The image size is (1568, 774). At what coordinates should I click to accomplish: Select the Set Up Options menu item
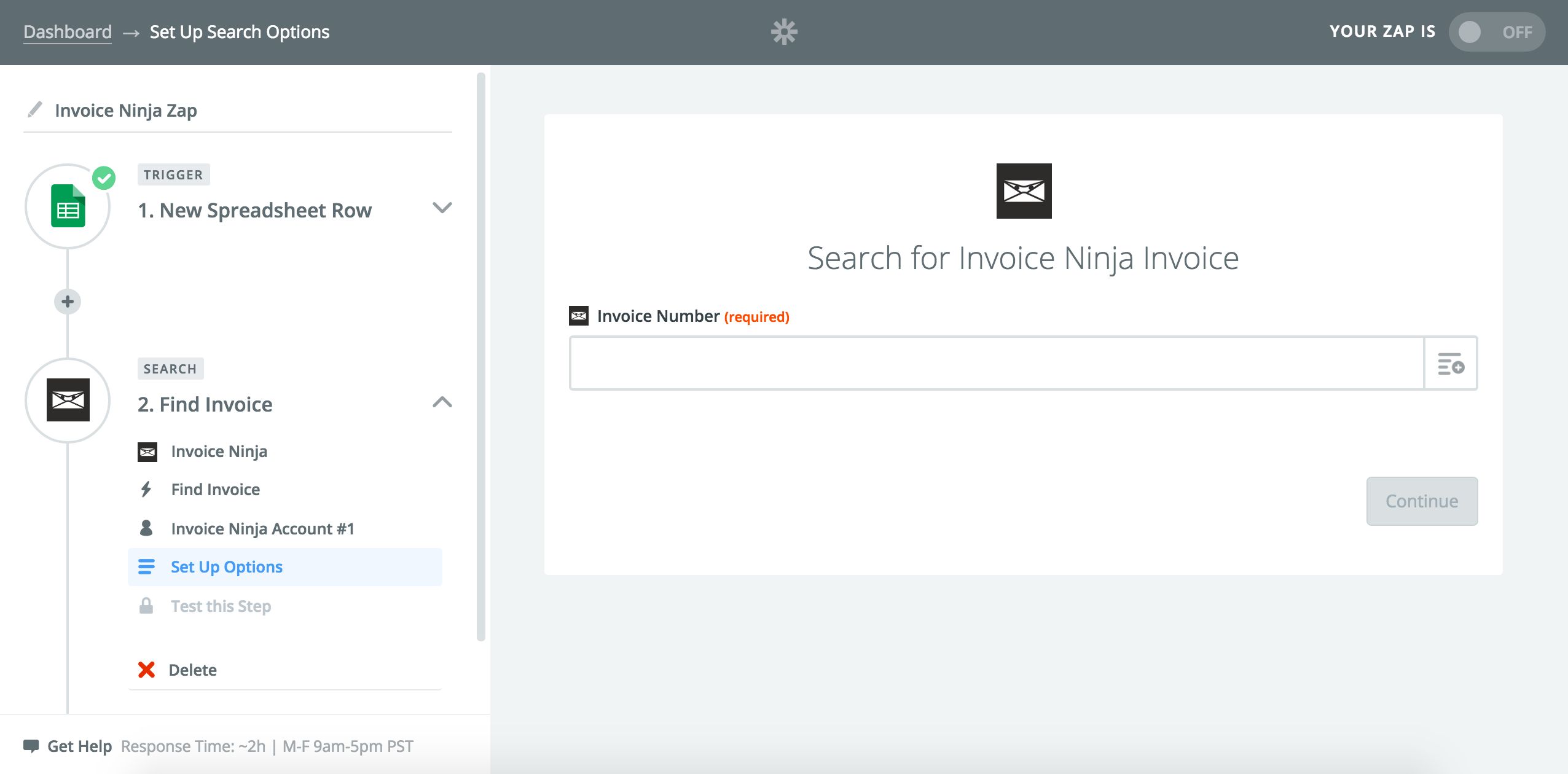point(285,567)
